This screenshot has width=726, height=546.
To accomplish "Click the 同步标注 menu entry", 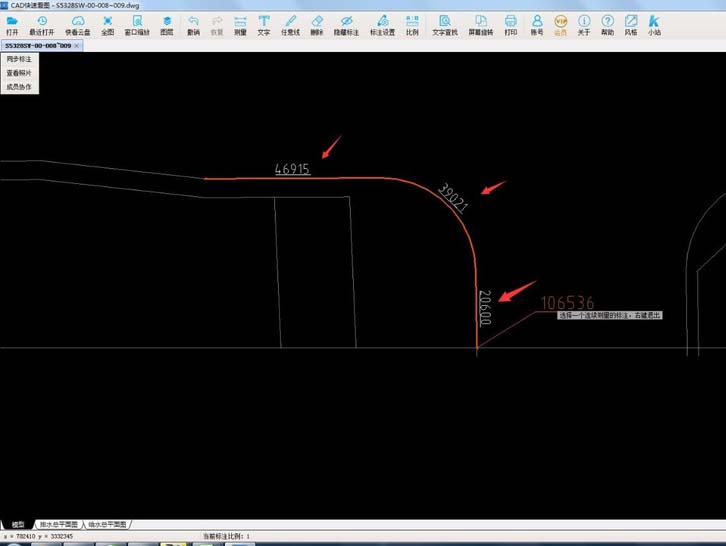I will click(x=19, y=59).
